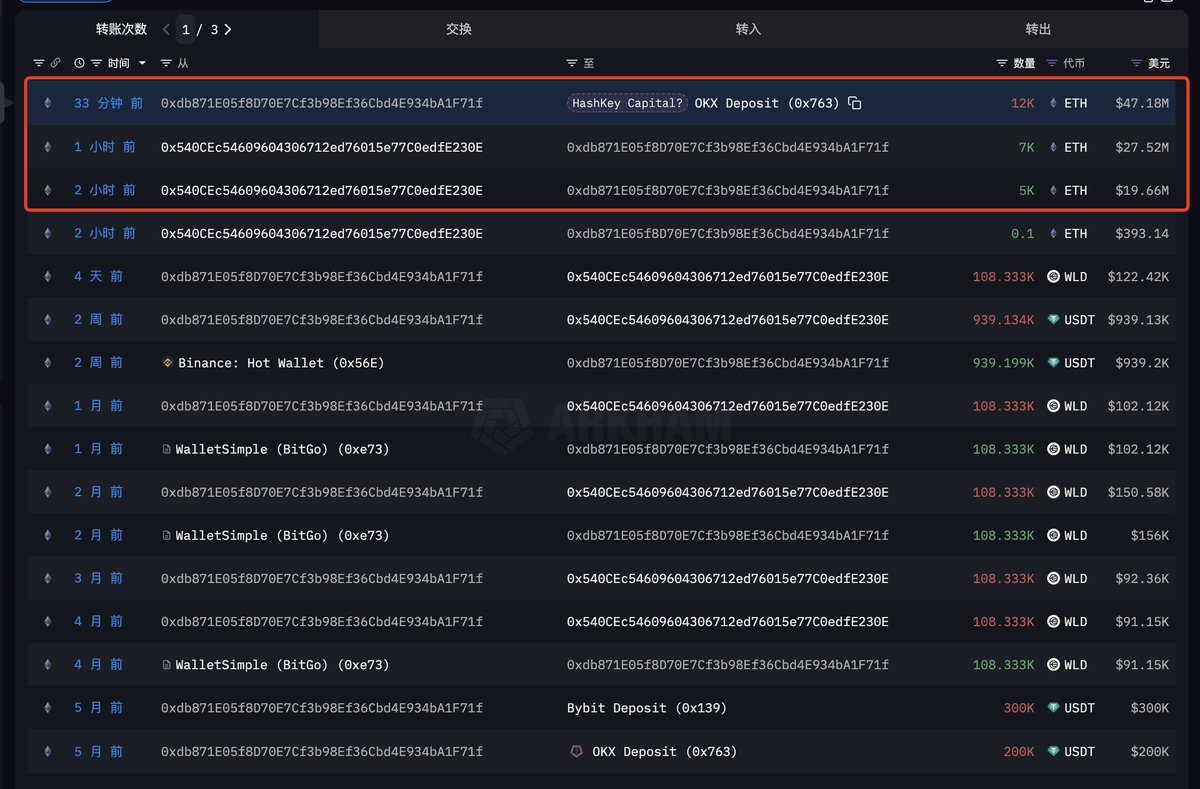Click the page number field showing 1
The width and height of the screenshot is (1200, 789).
[186, 30]
